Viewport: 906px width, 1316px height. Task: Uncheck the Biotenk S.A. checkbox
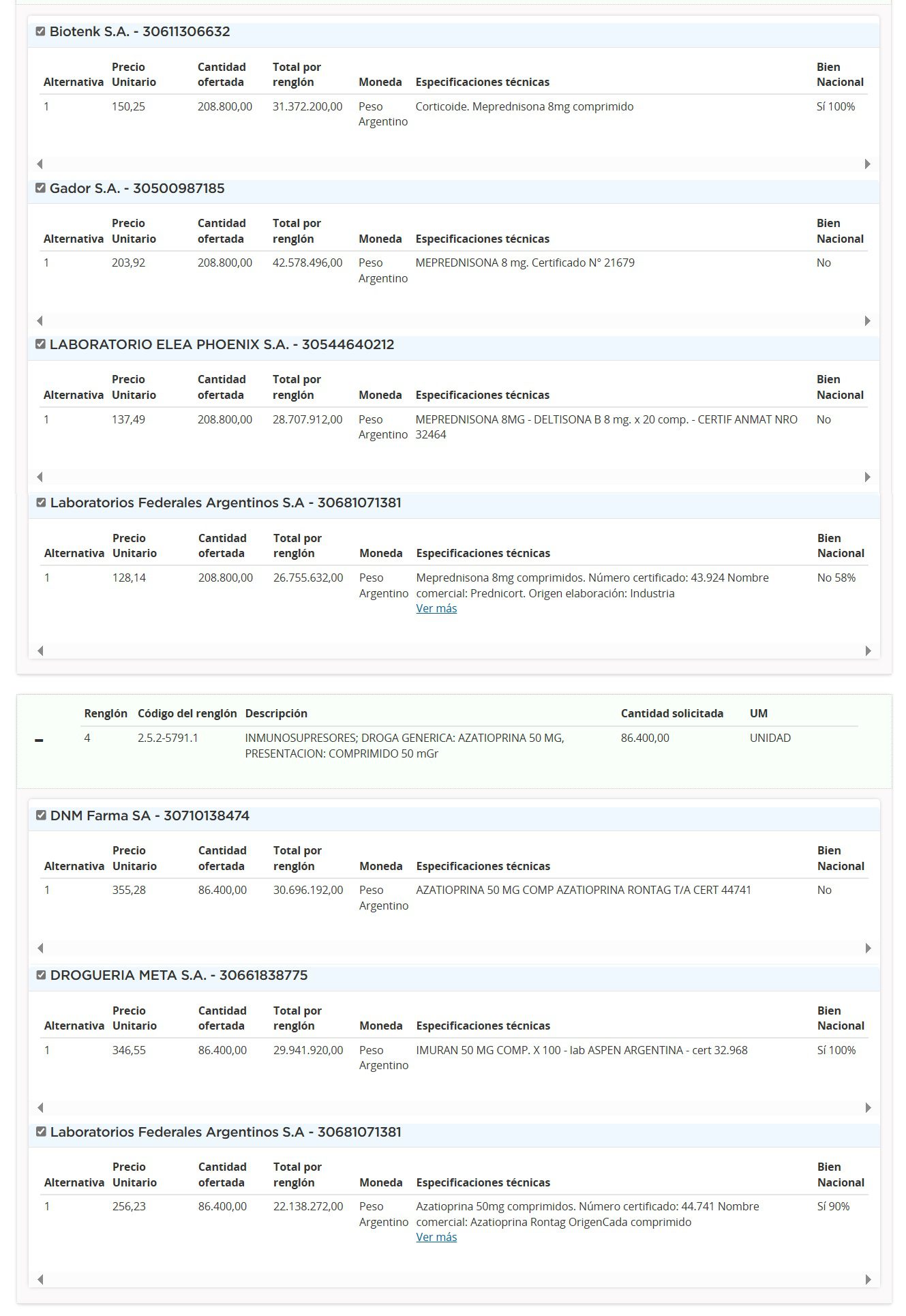(x=41, y=31)
